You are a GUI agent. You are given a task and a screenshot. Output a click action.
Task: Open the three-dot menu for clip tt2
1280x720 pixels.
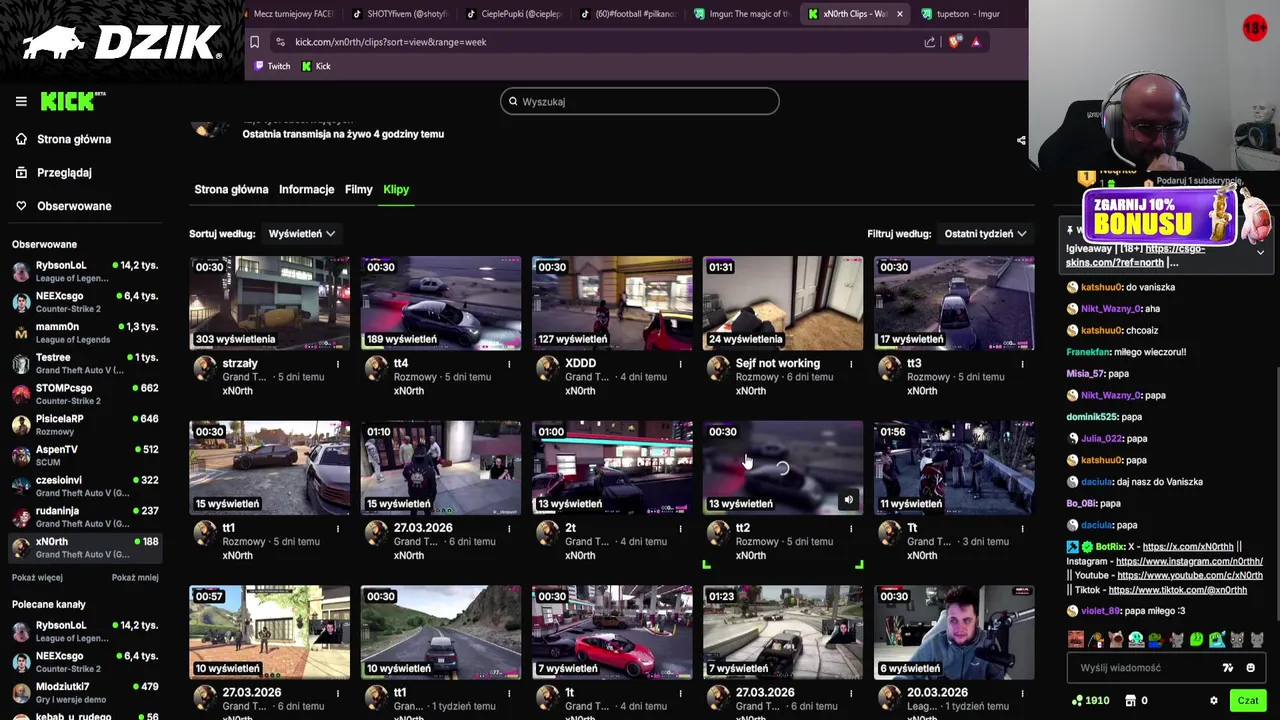pyautogui.click(x=851, y=528)
